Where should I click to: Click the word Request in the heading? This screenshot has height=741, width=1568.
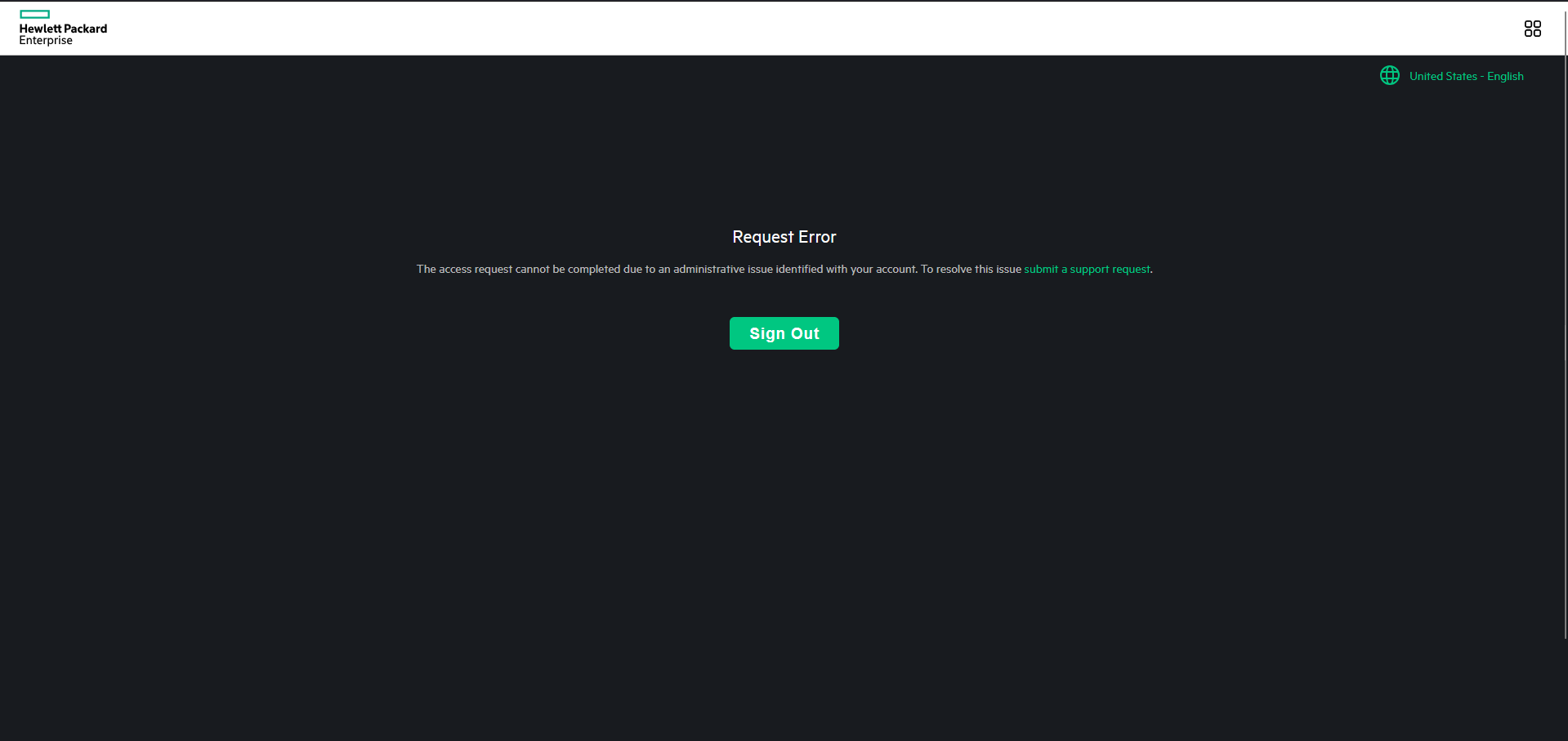tap(762, 237)
